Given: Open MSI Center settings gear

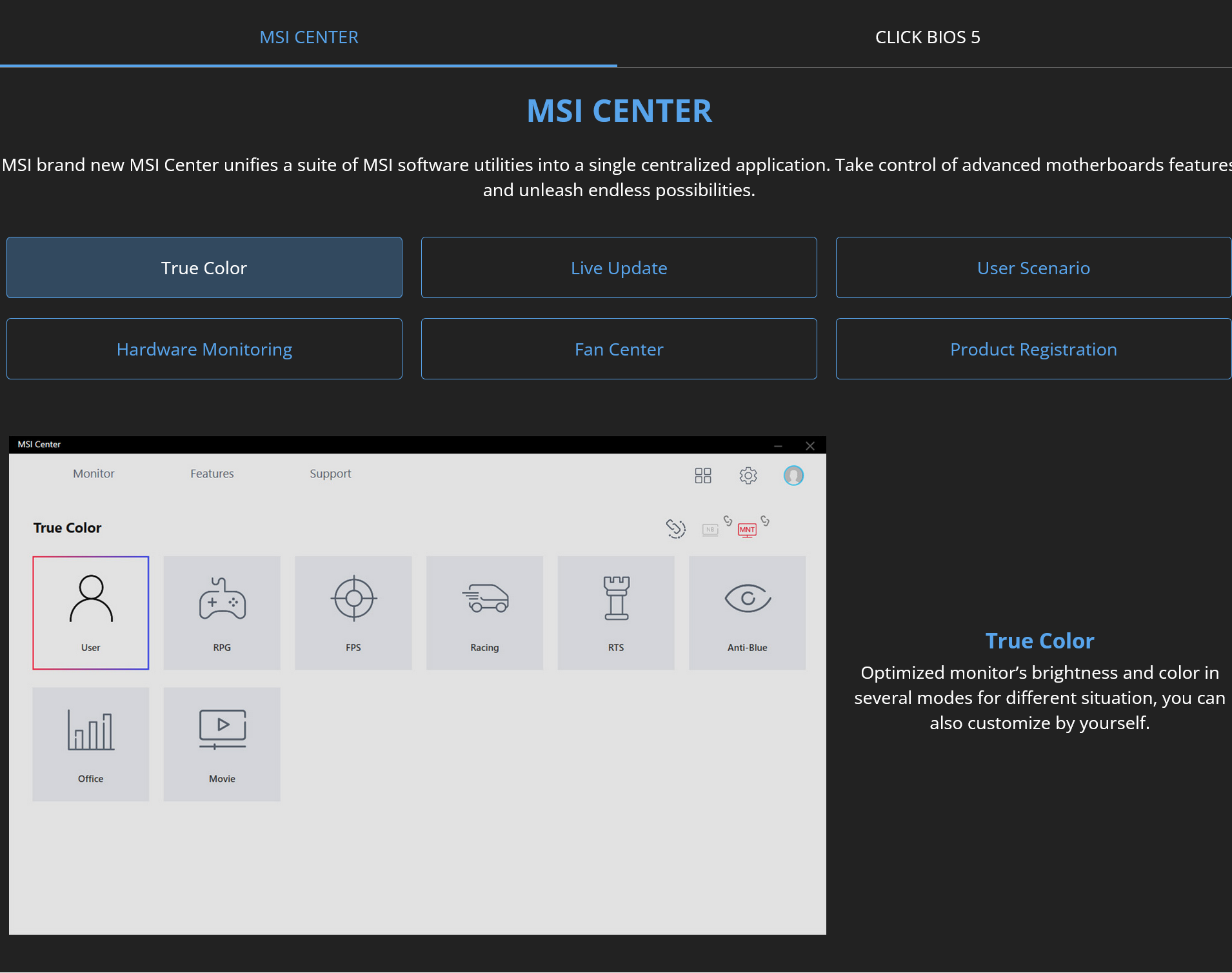Looking at the screenshot, I should (x=748, y=476).
